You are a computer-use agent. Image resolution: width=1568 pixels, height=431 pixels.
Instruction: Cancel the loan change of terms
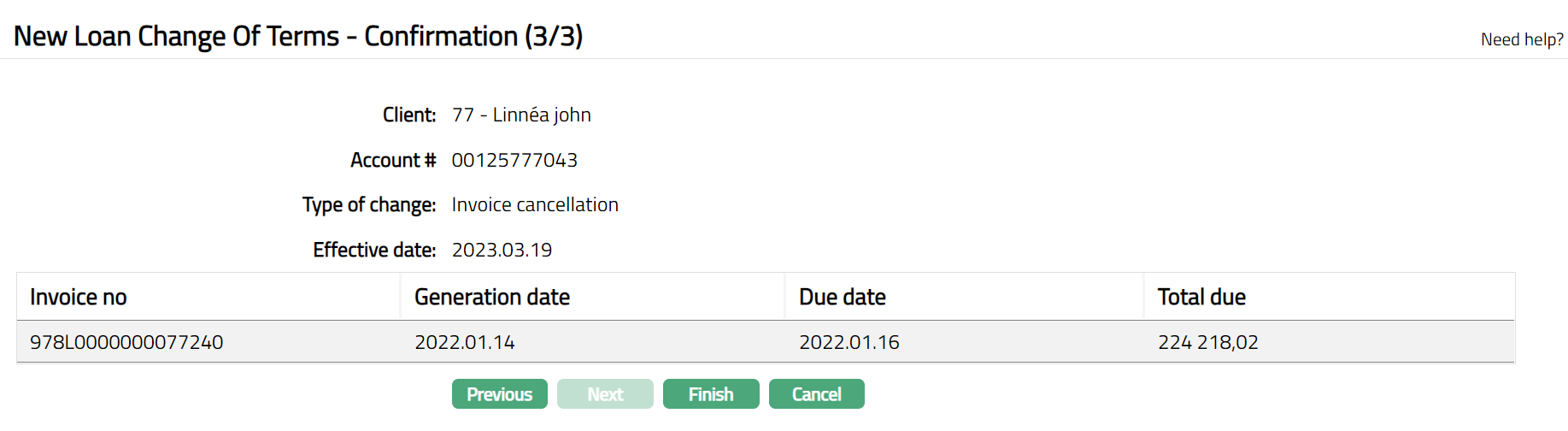tap(816, 394)
